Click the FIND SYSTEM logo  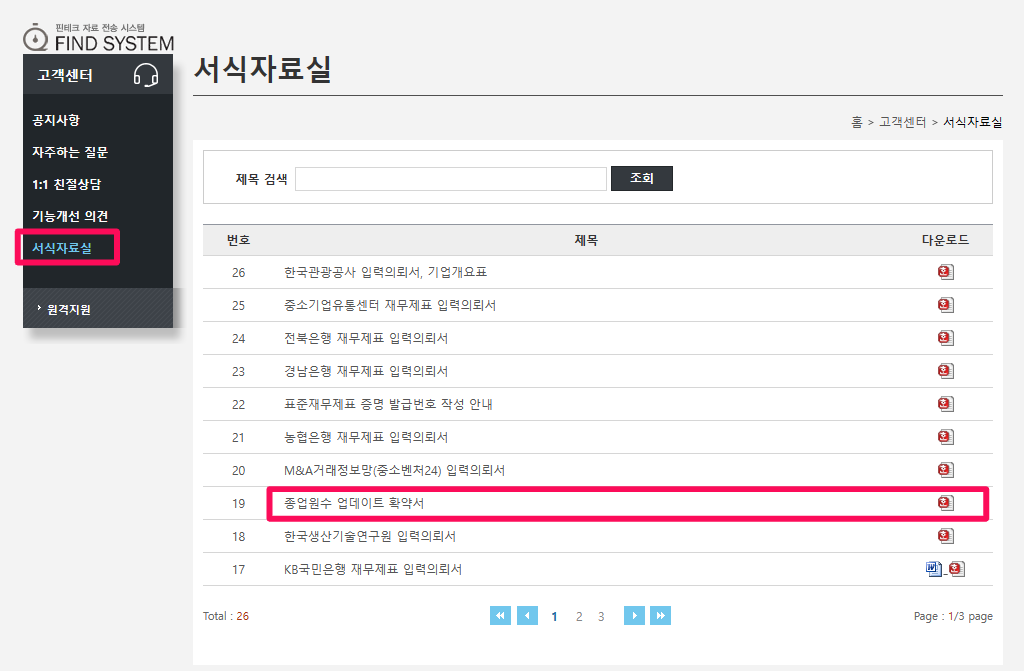[99, 37]
